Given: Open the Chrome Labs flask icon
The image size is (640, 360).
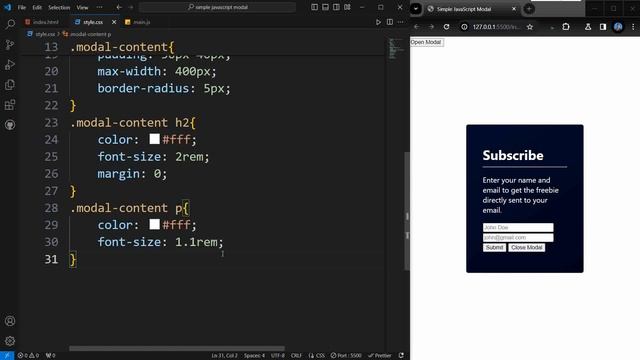Looking at the screenshot, I should pyautogui.click(x=588, y=27).
